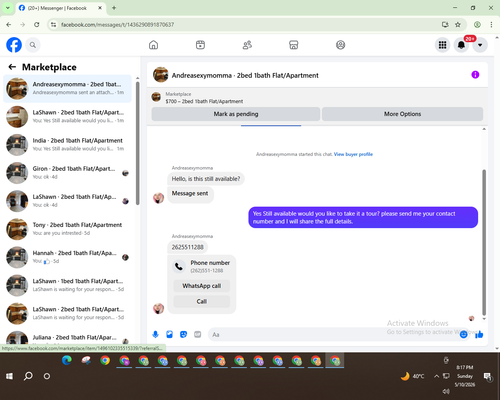Go back using browser back arrow
The width and height of the screenshot is (500, 400).
(9, 25)
